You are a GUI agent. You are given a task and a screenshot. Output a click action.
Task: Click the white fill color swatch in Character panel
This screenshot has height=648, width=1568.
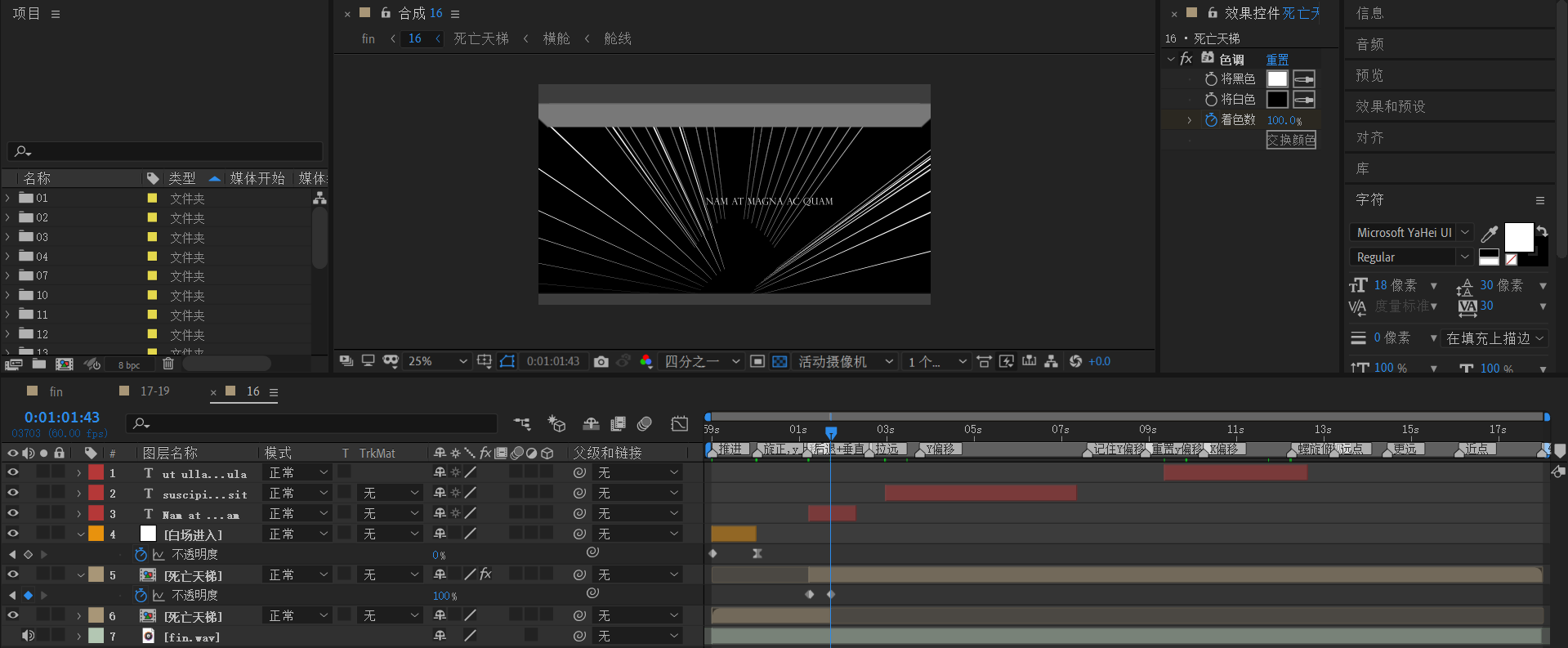1519,237
